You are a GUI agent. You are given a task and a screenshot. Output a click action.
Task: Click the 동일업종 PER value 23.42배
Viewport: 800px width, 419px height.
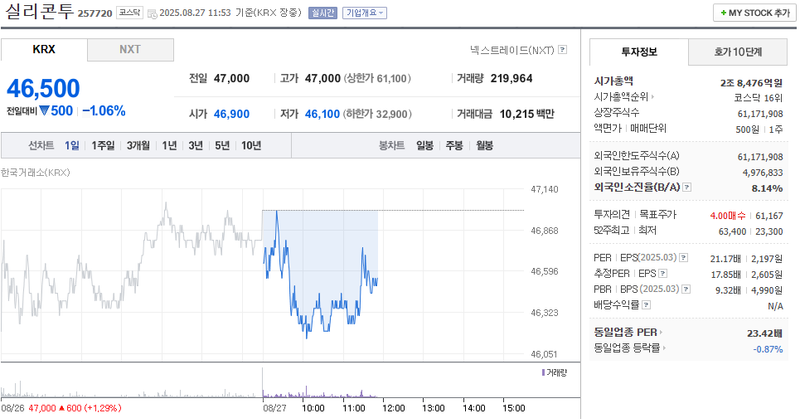[765, 333]
